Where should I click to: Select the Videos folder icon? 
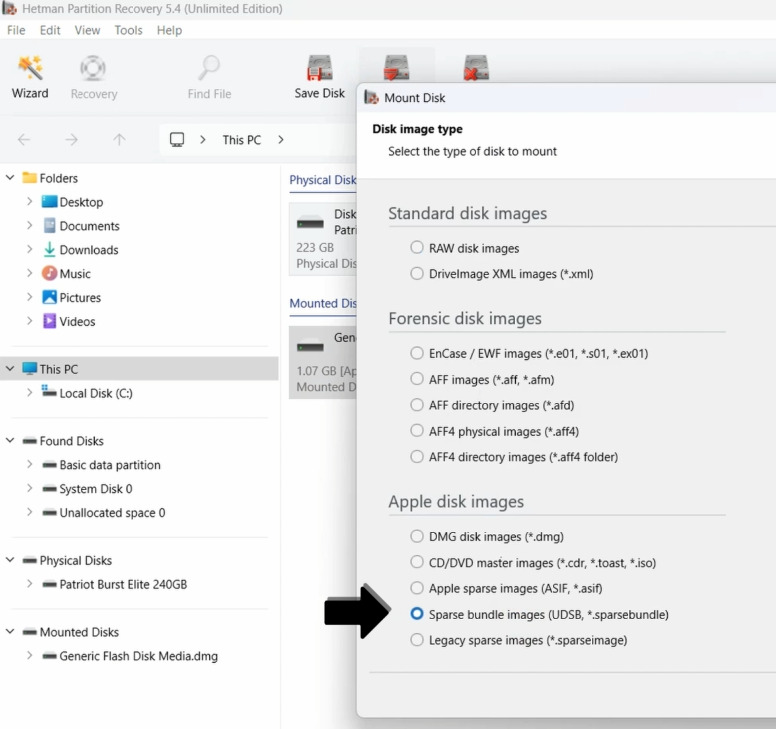pos(49,321)
